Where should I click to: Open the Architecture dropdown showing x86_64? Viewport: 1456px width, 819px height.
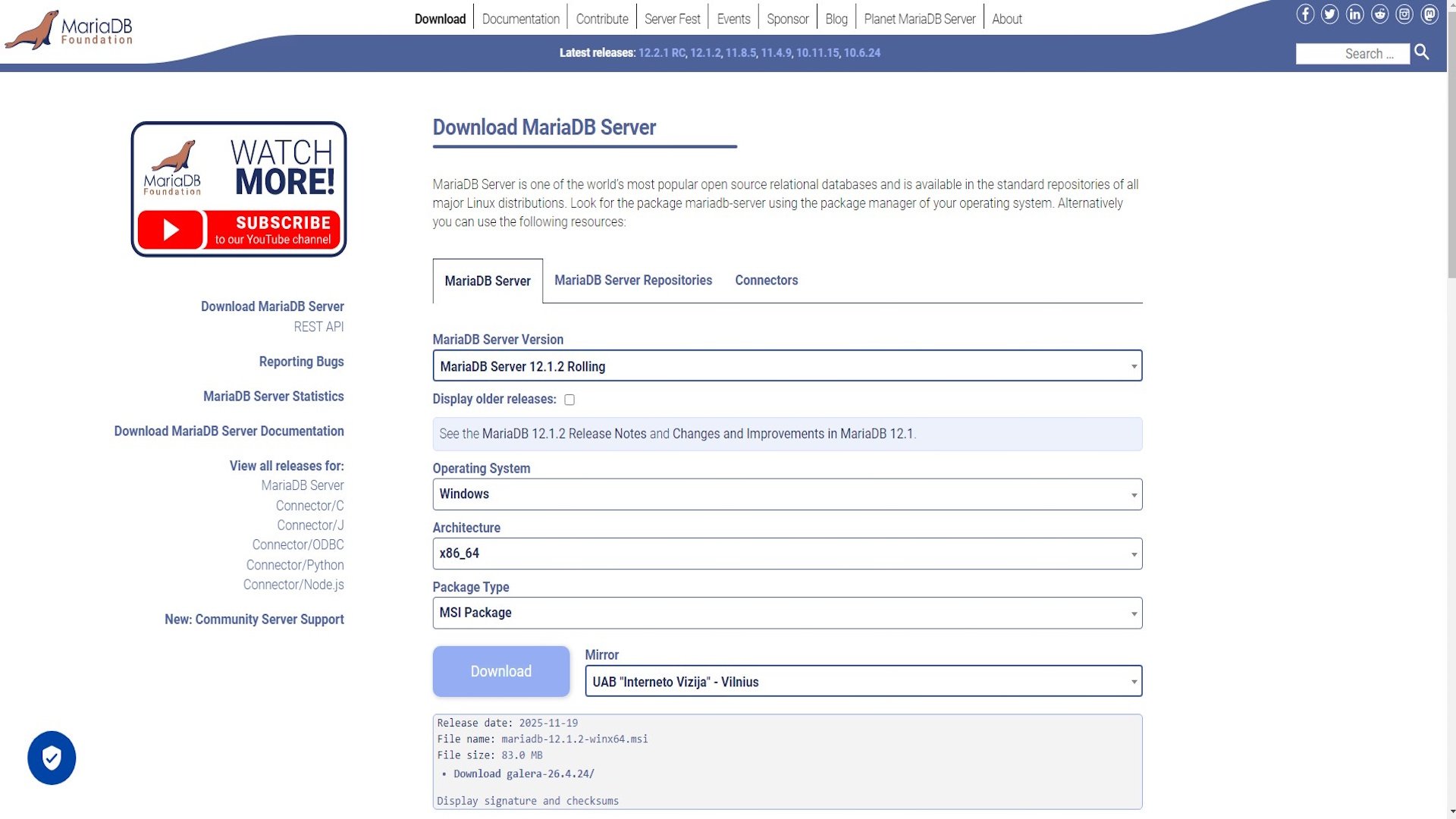coord(787,554)
